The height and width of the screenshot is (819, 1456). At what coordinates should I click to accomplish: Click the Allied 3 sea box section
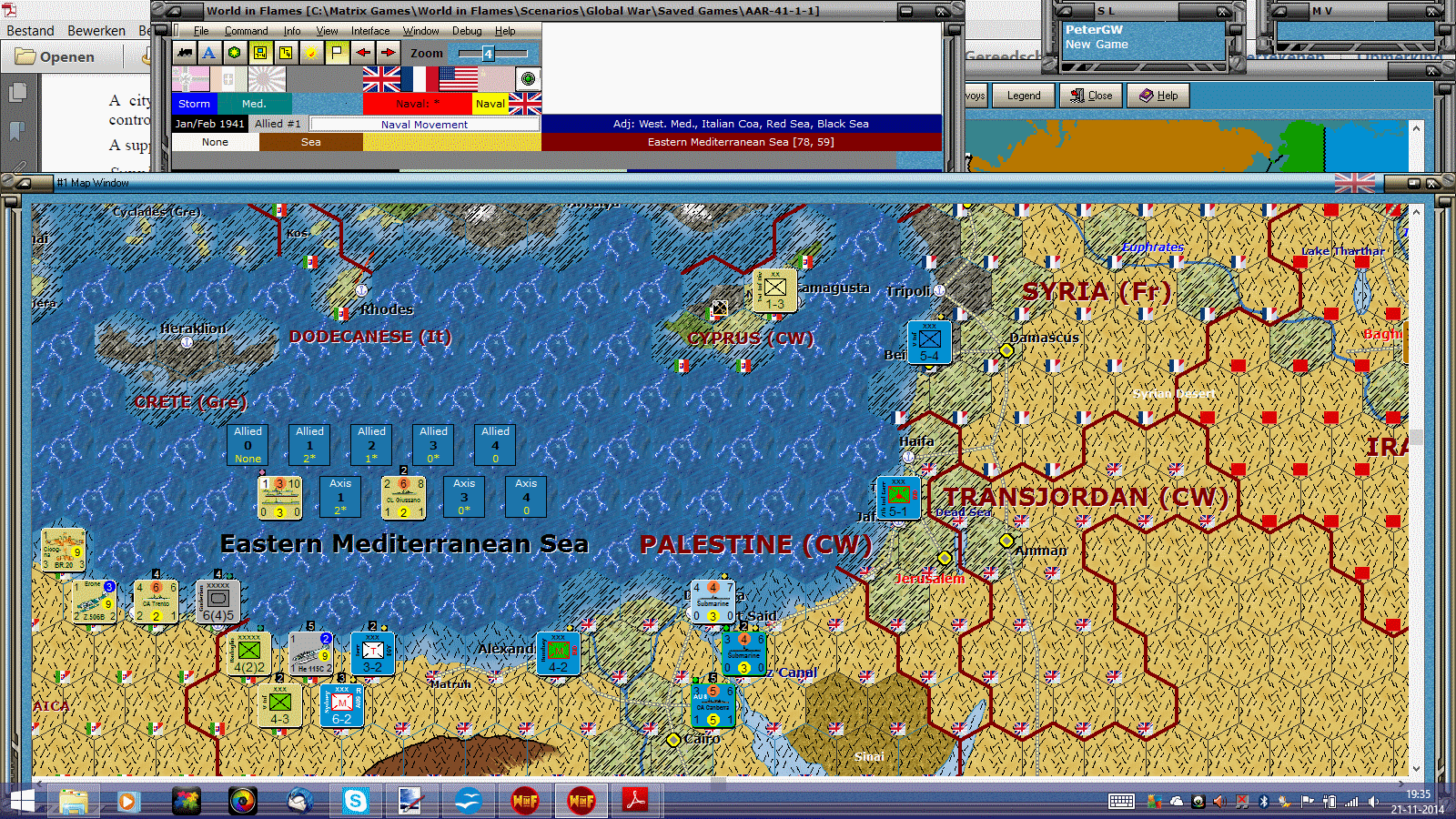[433, 445]
